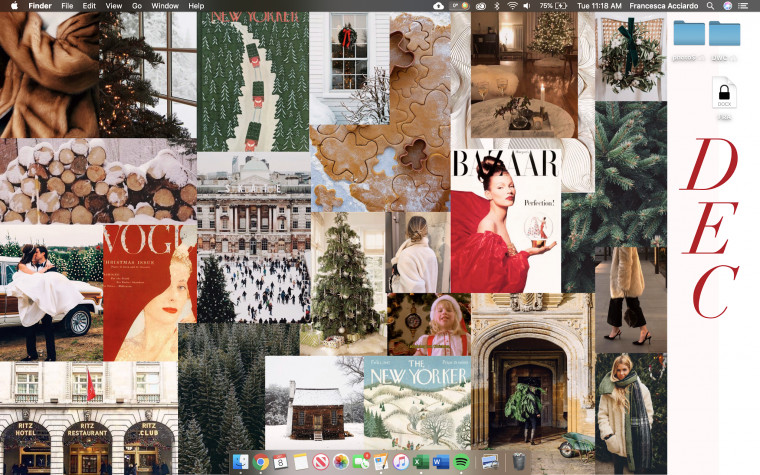Open Notes from the Dock
760x475 pixels.
click(x=301, y=462)
